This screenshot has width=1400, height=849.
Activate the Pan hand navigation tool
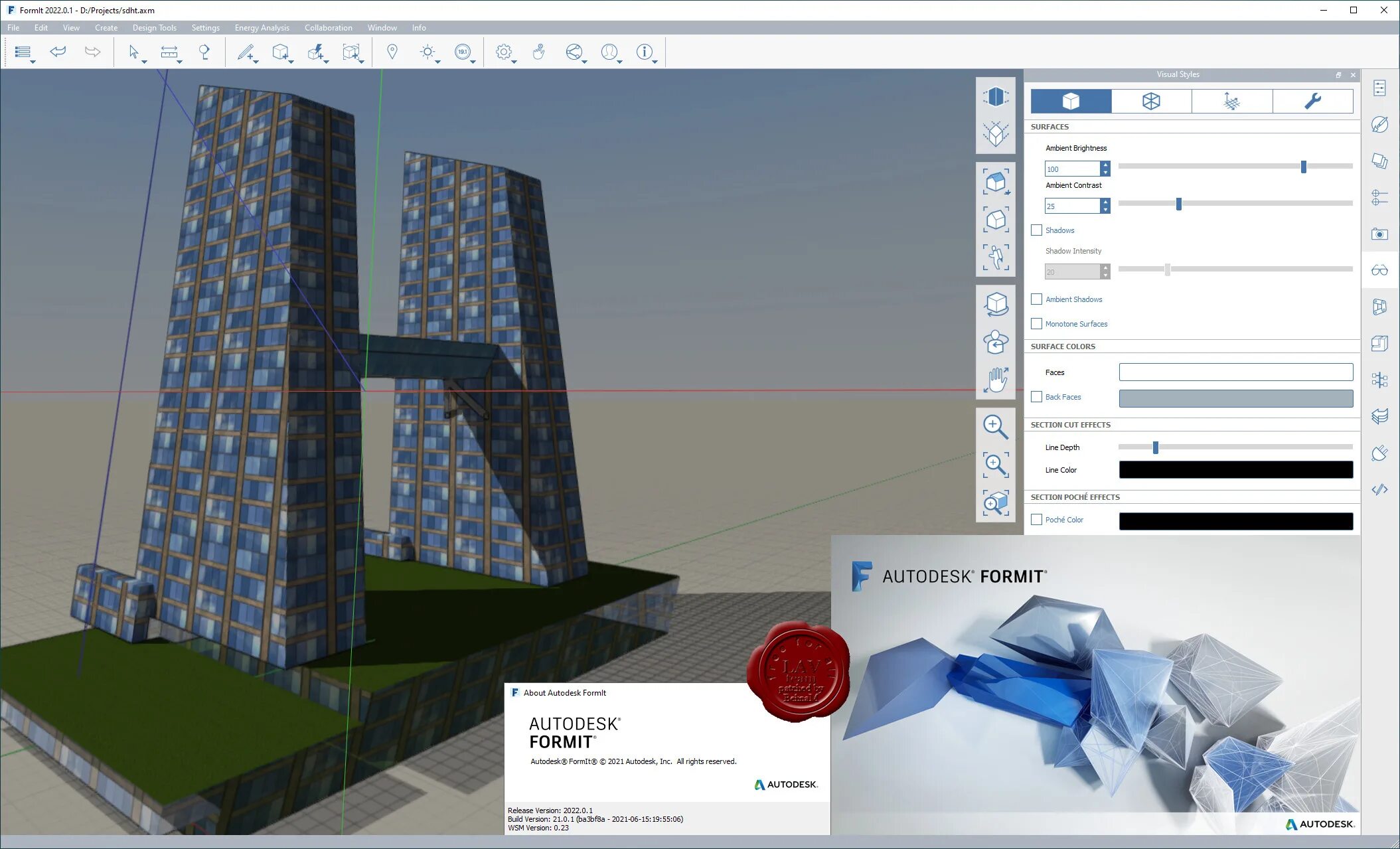click(995, 380)
